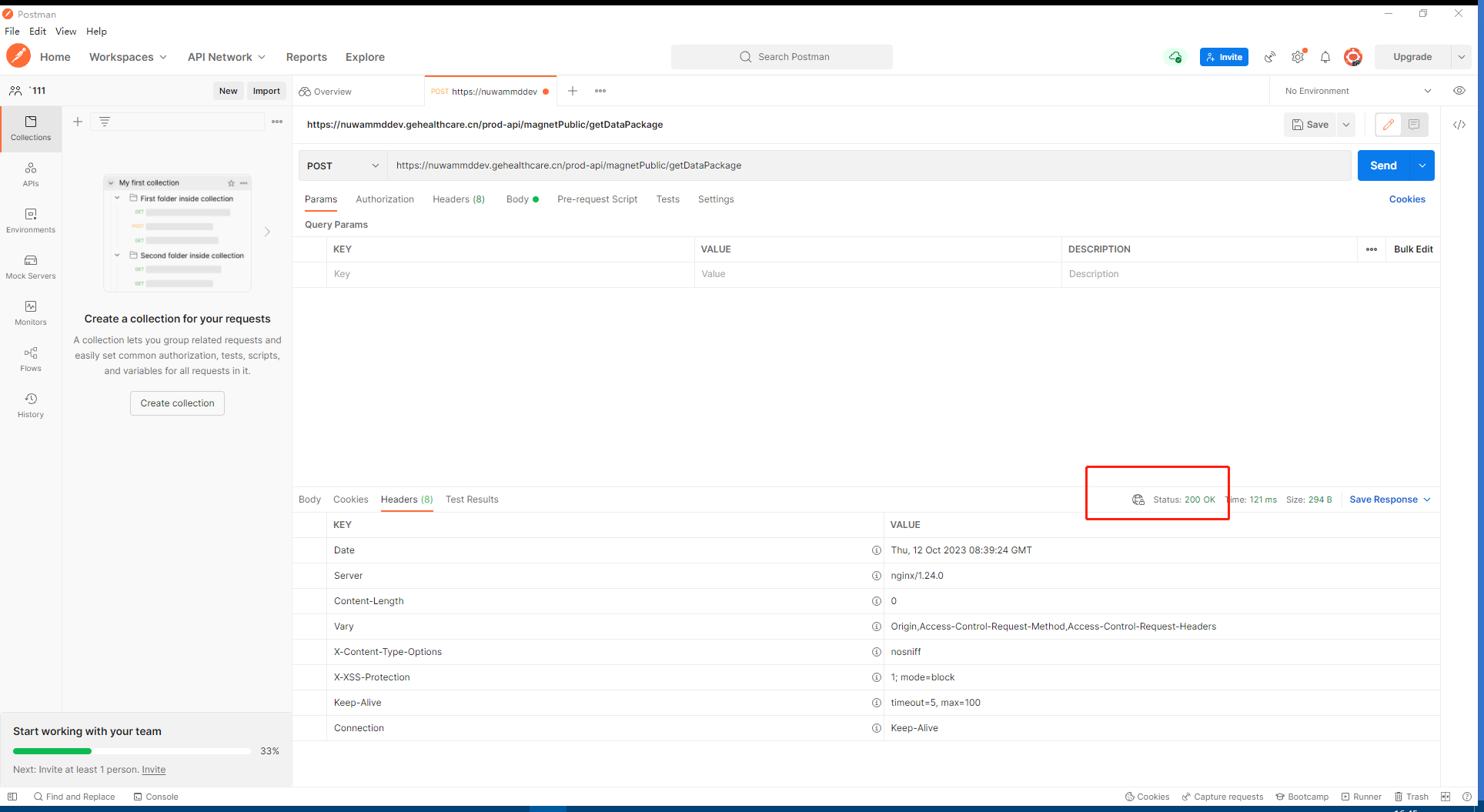Open Collections in the sidebar
This screenshot has height=812, width=1484.
tap(31, 129)
